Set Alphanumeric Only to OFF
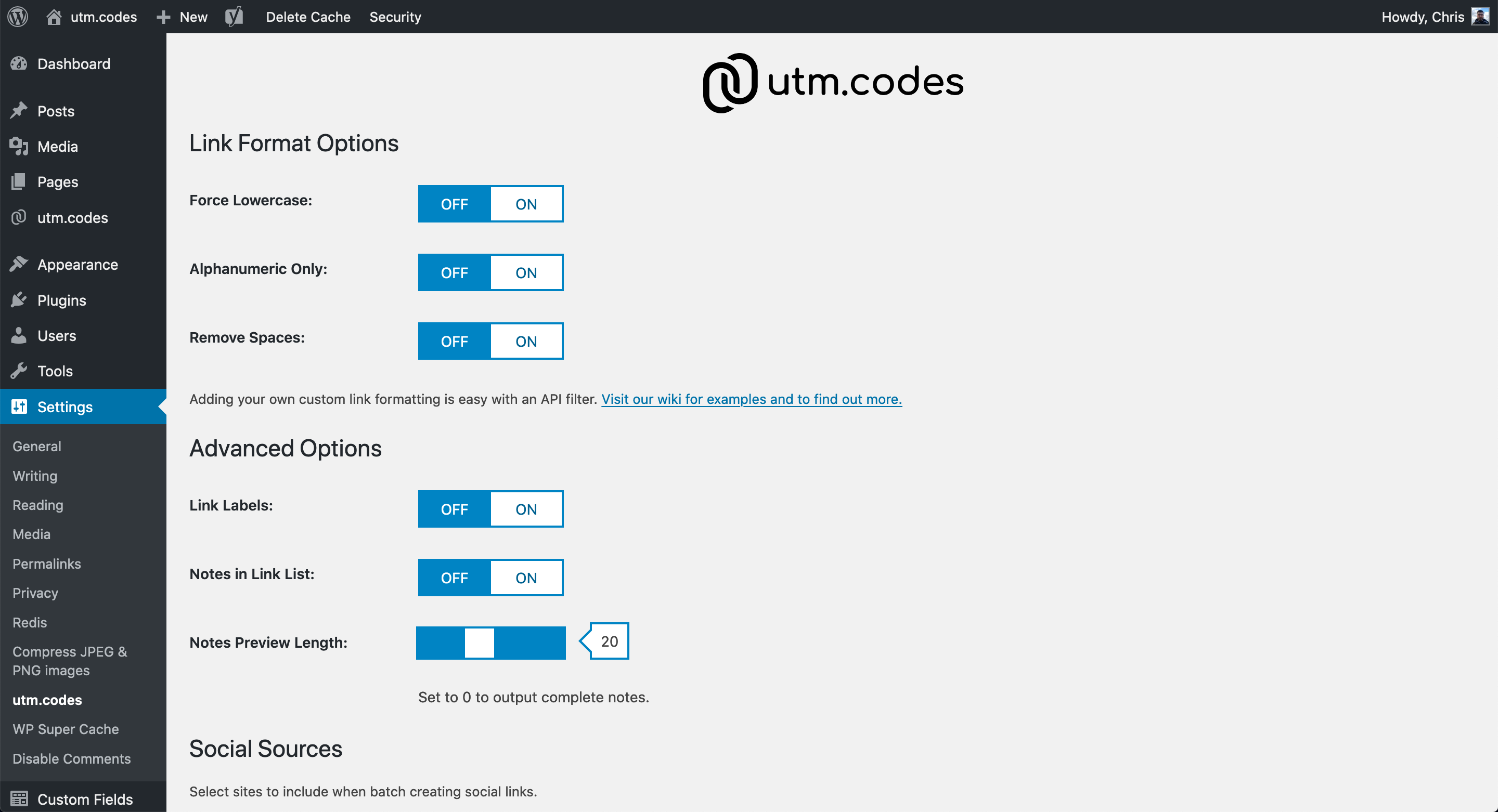 pos(454,272)
